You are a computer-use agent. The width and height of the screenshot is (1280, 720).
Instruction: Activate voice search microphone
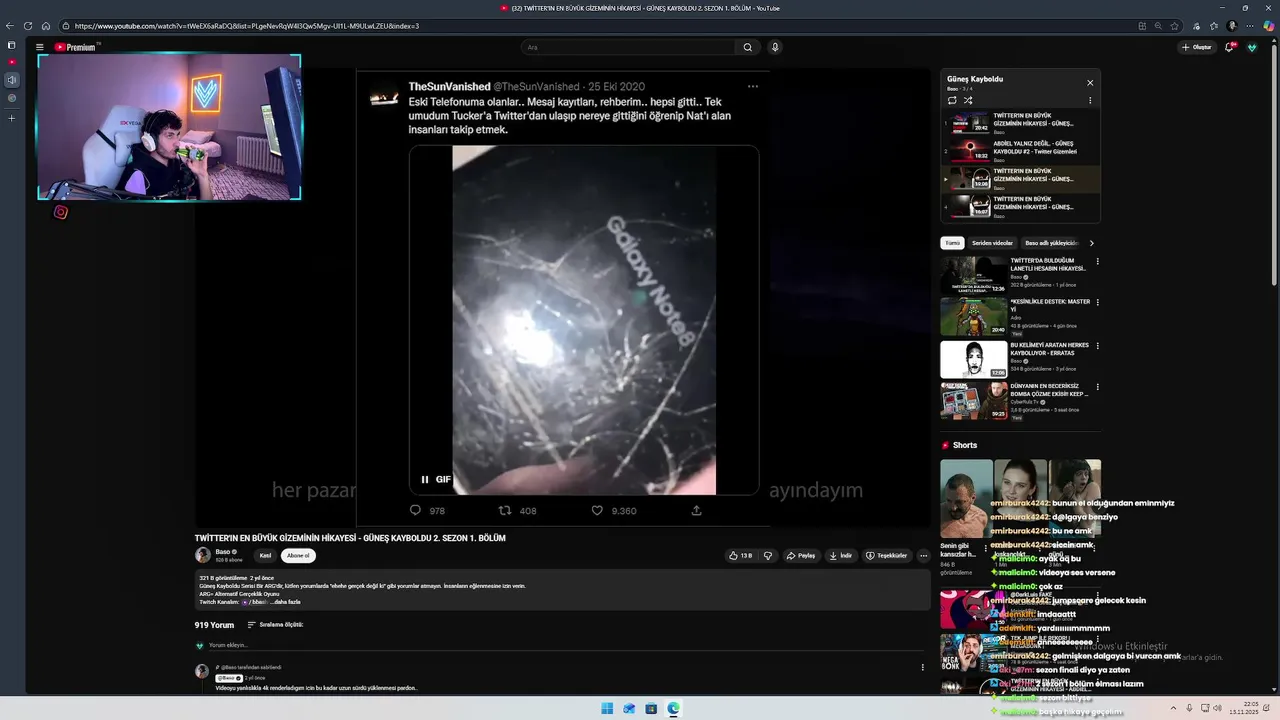[775, 47]
